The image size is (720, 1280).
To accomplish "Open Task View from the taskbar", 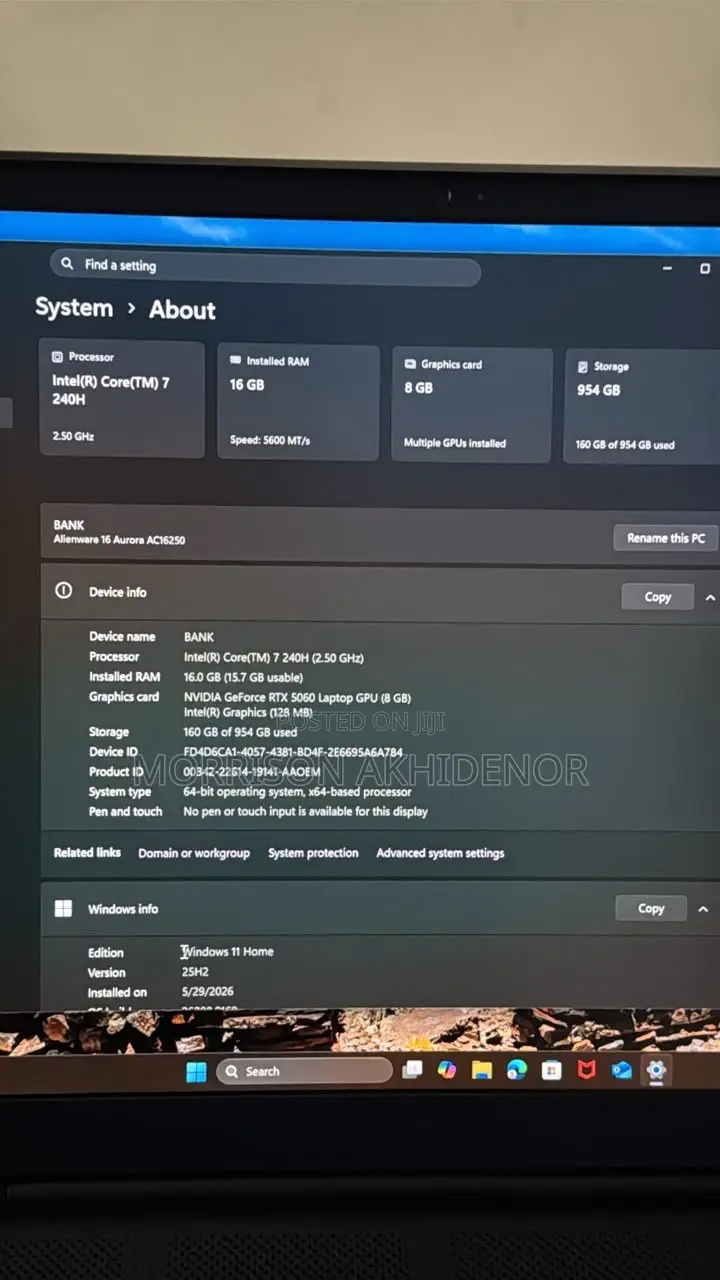I will [412, 1070].
